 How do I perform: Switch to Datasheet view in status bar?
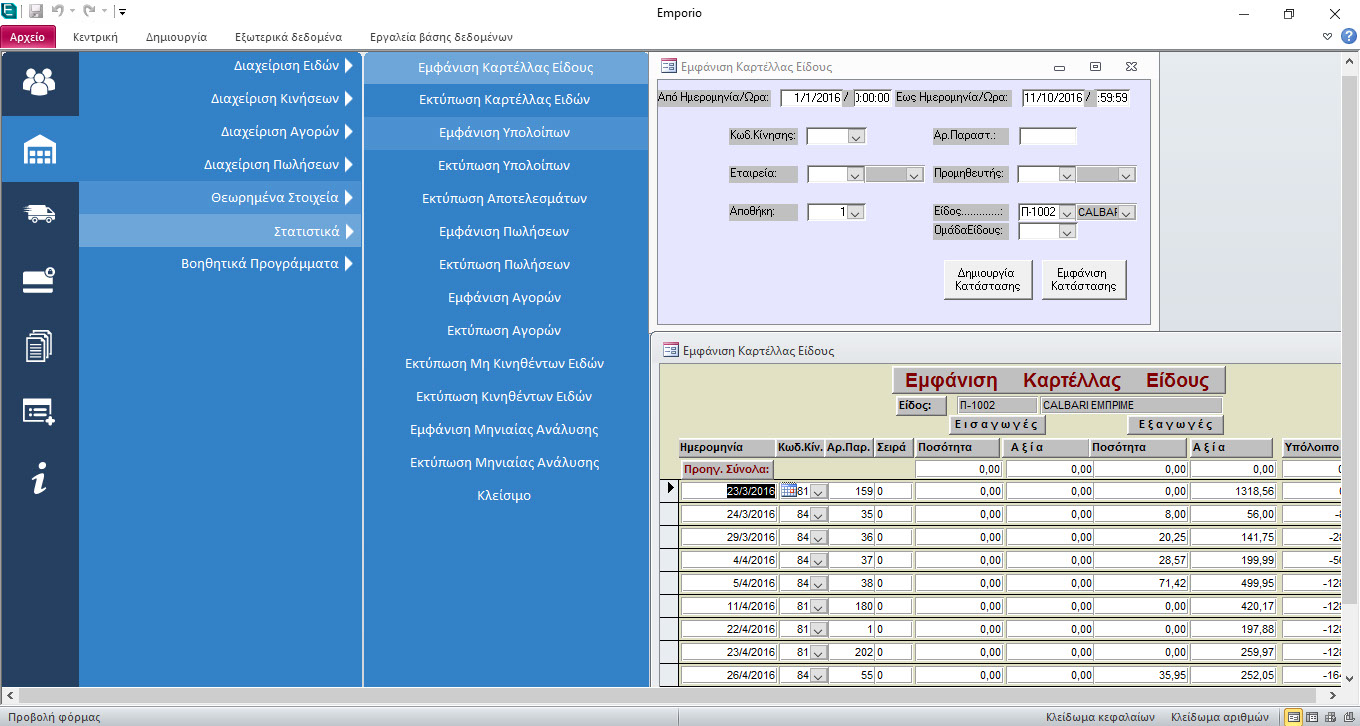tap(1313, 717)
